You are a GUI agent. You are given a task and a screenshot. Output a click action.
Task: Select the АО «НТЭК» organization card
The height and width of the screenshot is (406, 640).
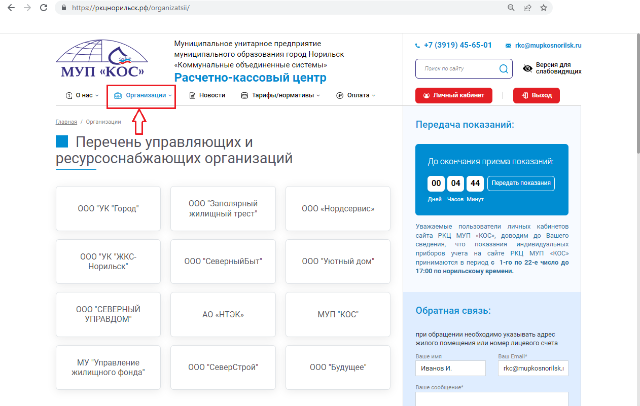point(223,313)
